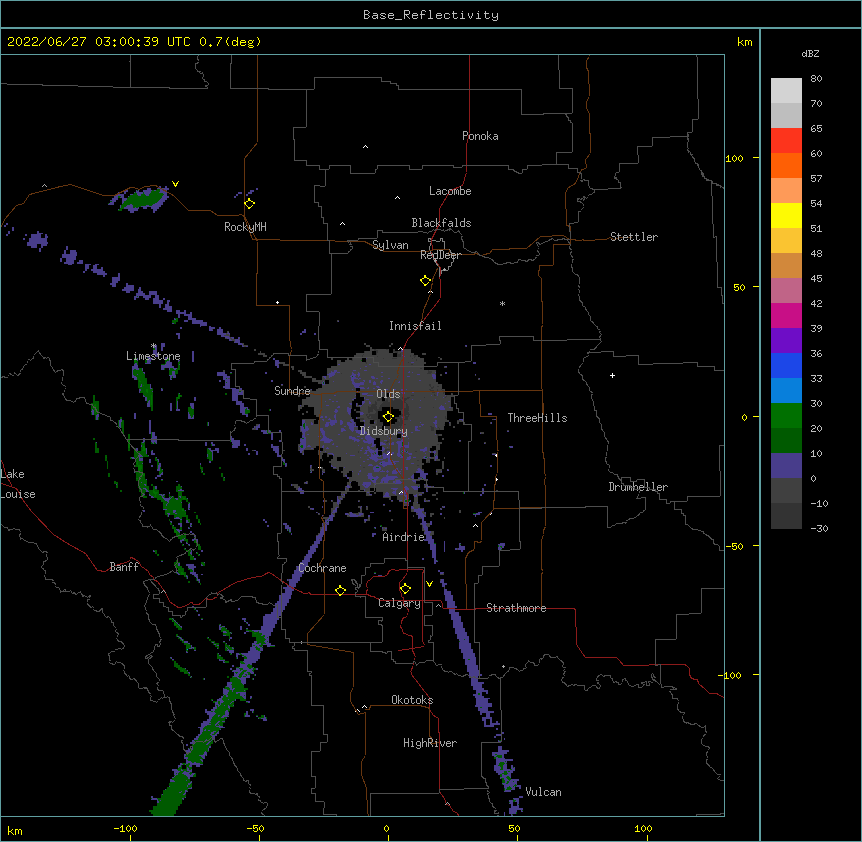Image resolution: width=862 pixels, height=842 pixels.
Task: Click the Sundre city label
Action: point(292,391)
